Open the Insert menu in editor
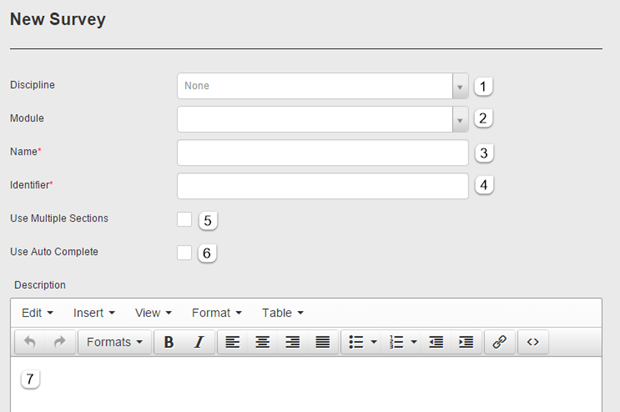 pyautogui.click(x=94, y=313)
